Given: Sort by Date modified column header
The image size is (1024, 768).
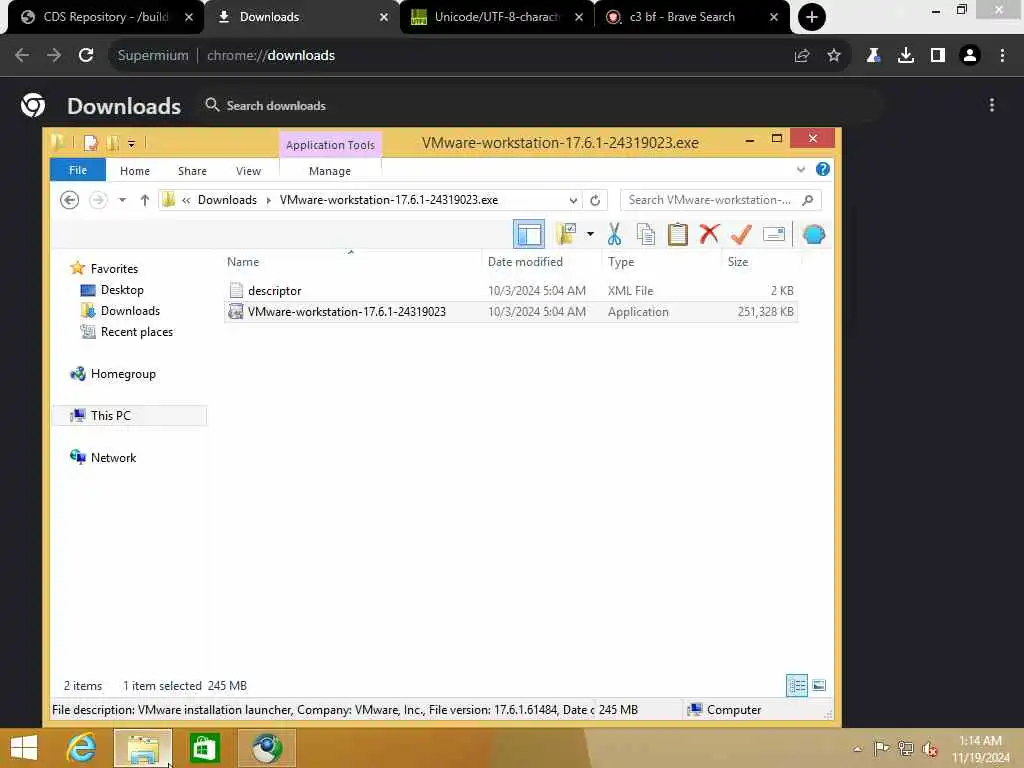Looking at the screenshot, I should point(525,262).
